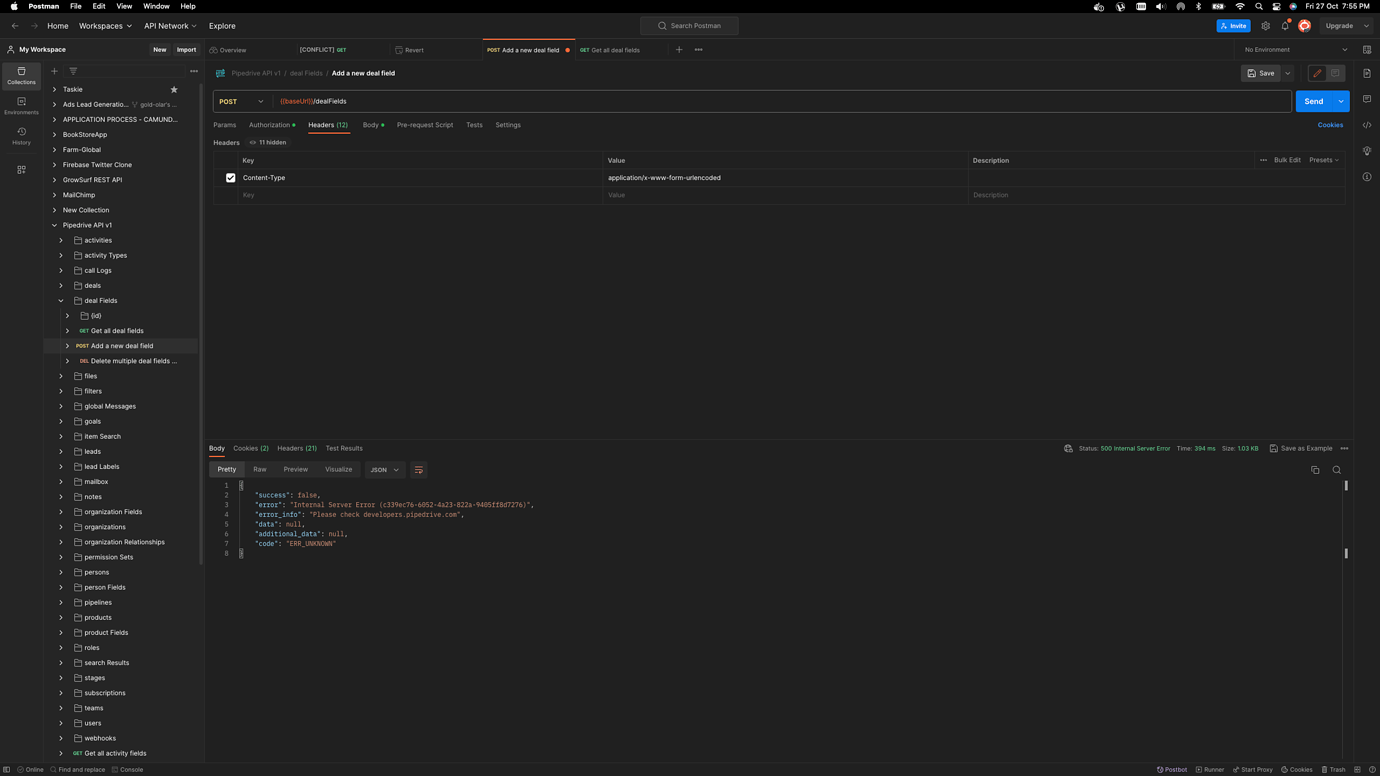
Task: Open the request Info right sidebar icon
Action: (1367, 177)
